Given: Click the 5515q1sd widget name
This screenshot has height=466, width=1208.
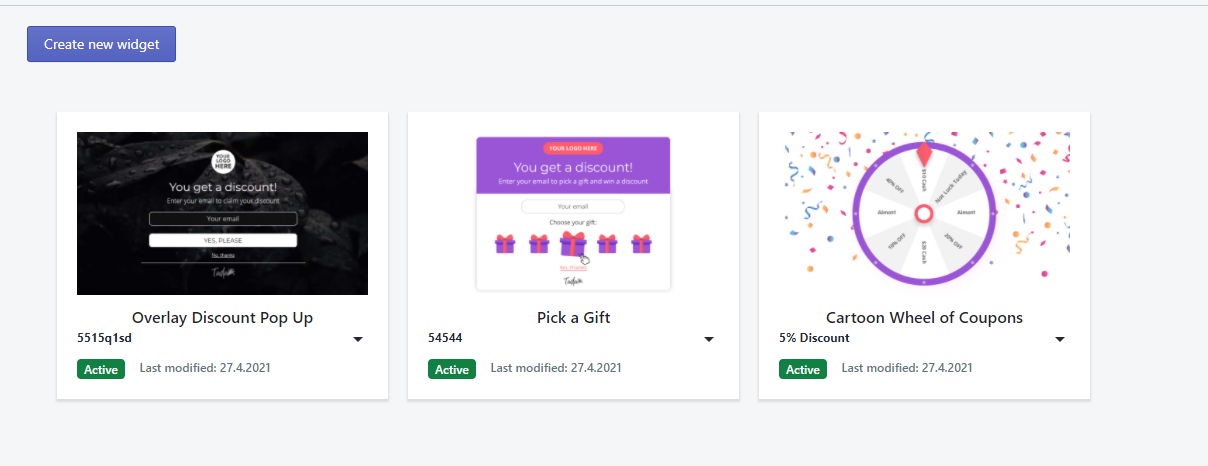Looking at the screenshot, I should click(x=104, y=338).
